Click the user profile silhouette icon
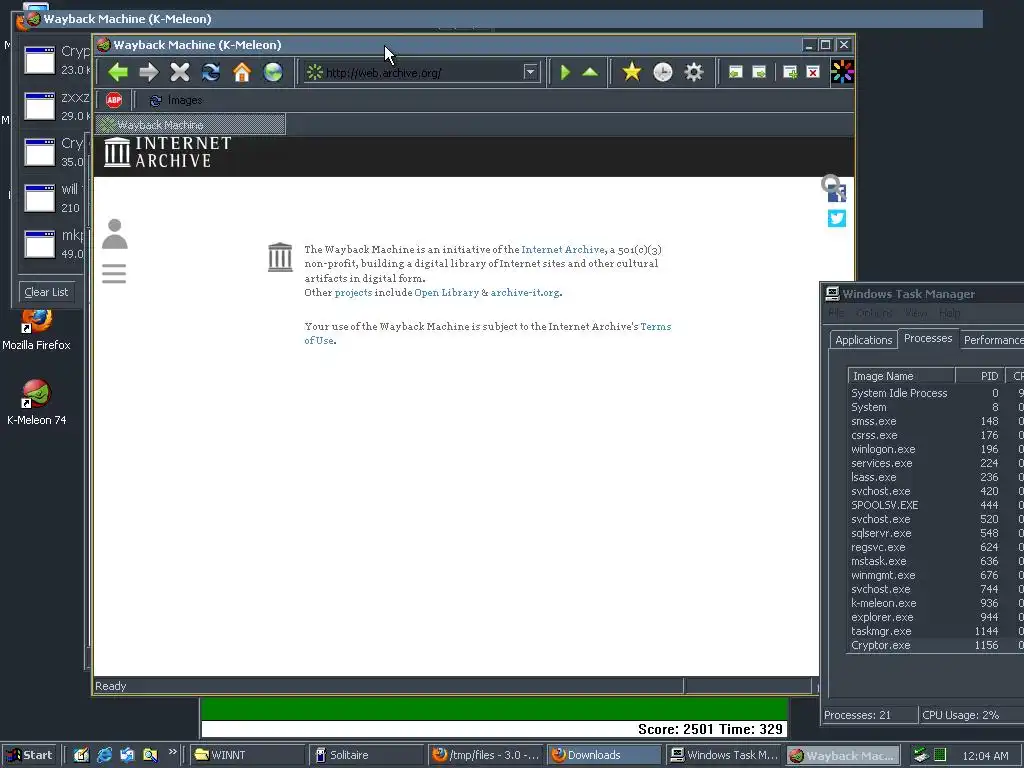The width and height of the screenshot is (1024, 768). click(x=114, y=234)
